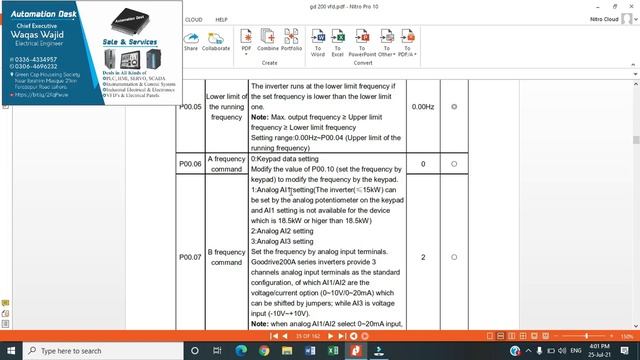
Task: Click the Create PDF icon
Action: click(x=246, y=37)
